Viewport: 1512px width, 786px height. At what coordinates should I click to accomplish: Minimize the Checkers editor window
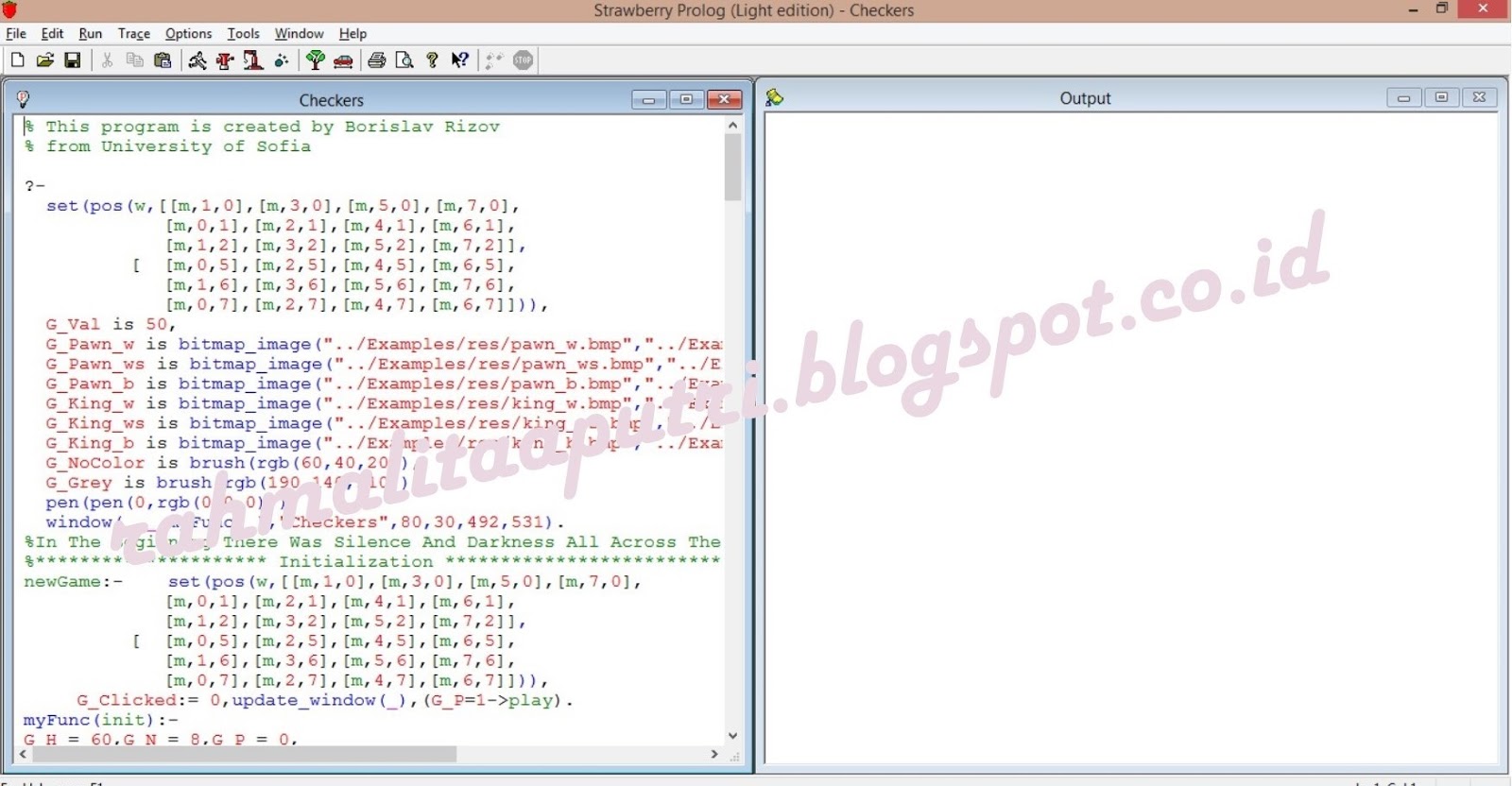pyautogui.click(x=648, y=99)
